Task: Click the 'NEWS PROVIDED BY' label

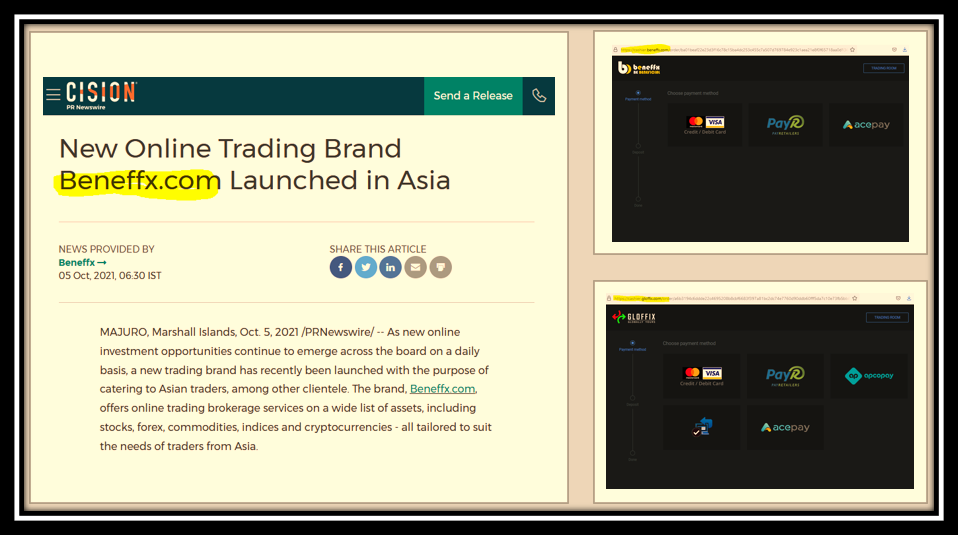Action: [106, 249]
